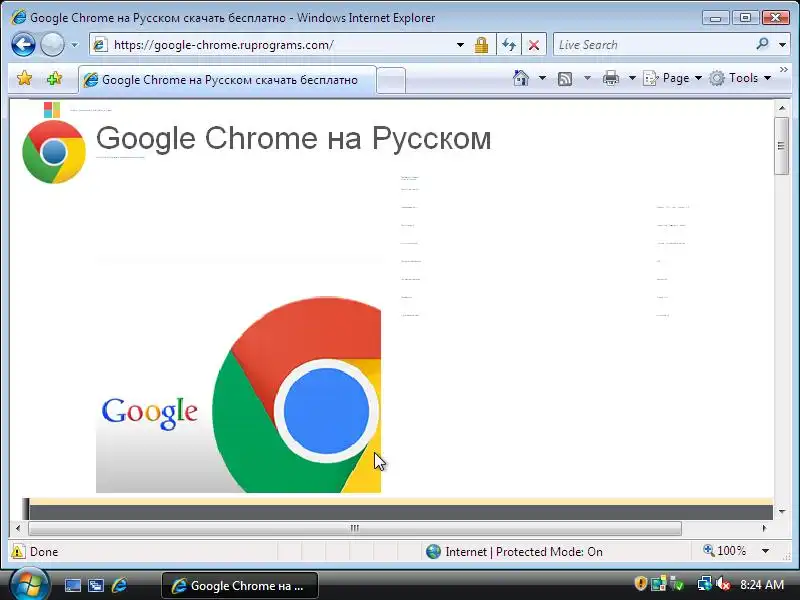Screen dimensions: 800x600
Task: Stop loading with the red X button
Action: pyautogui.click(x=534, y=45)
